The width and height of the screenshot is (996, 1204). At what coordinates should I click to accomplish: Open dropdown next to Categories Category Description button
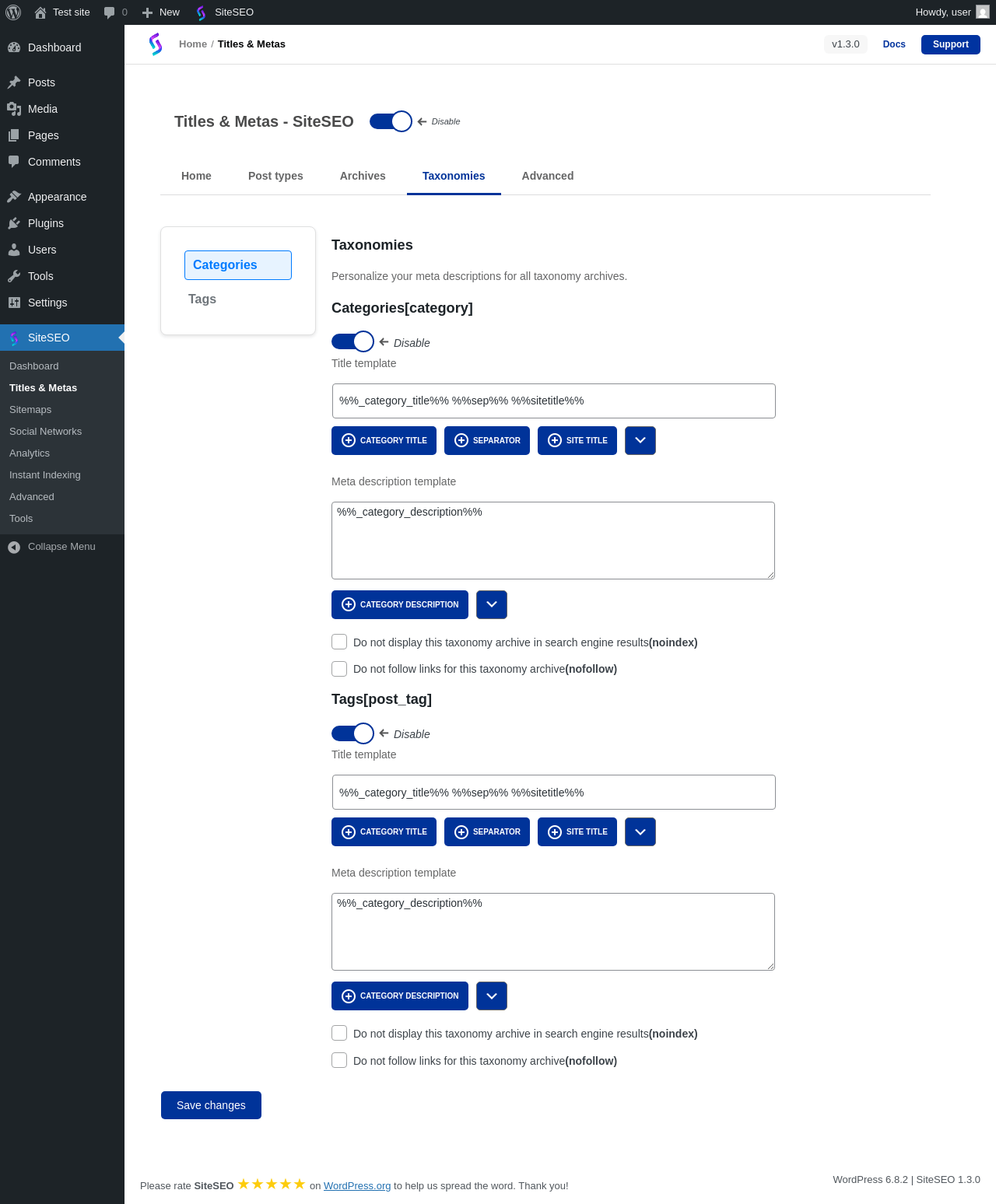(x=492, y=604)
